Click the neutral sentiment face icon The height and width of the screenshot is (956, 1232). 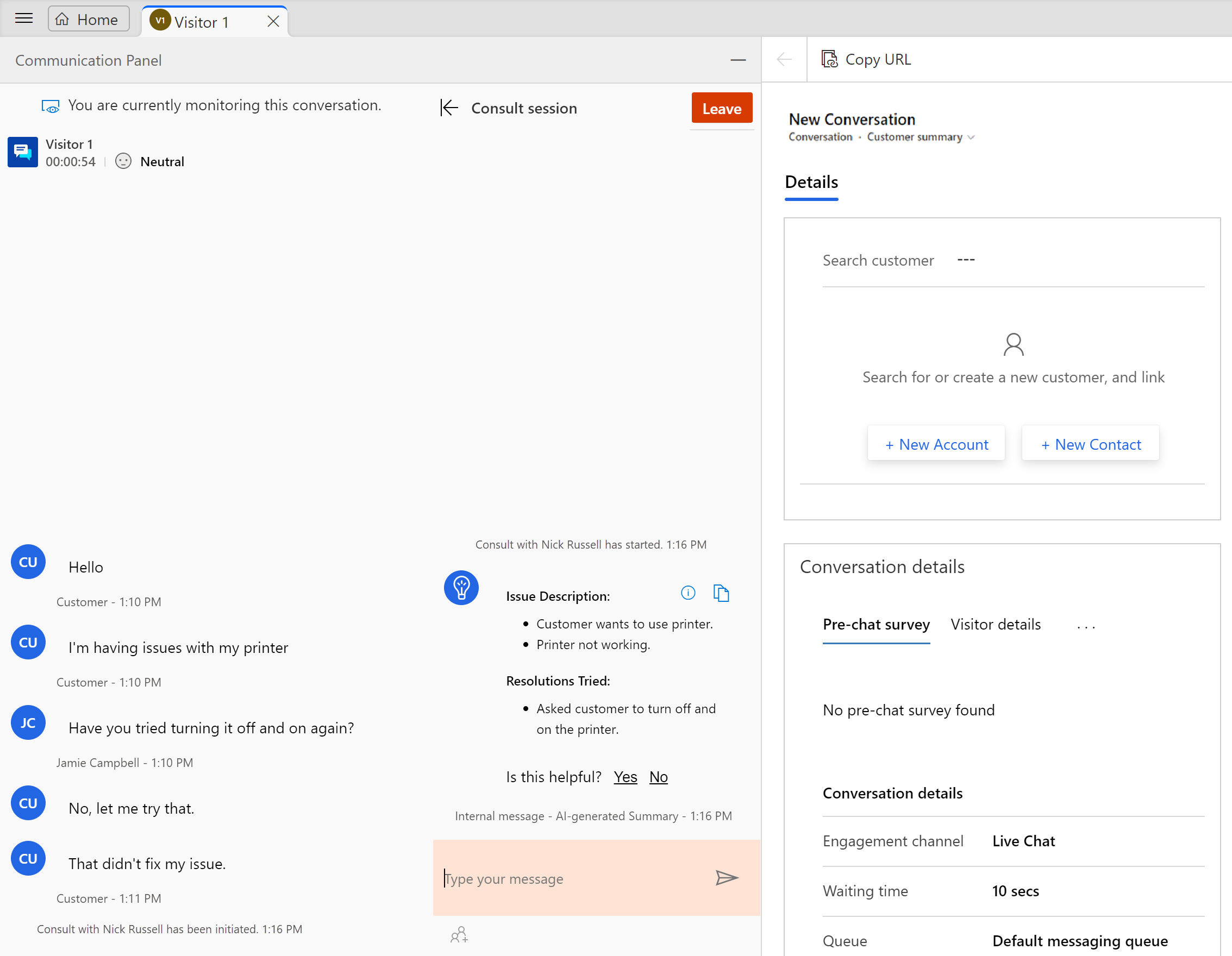pos(122,160)
